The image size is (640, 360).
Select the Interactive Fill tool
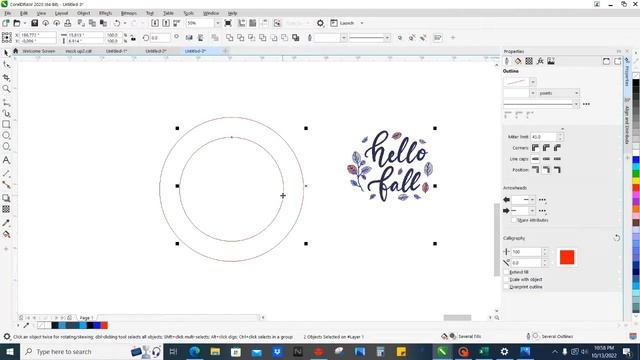click(x=6, y=234)
